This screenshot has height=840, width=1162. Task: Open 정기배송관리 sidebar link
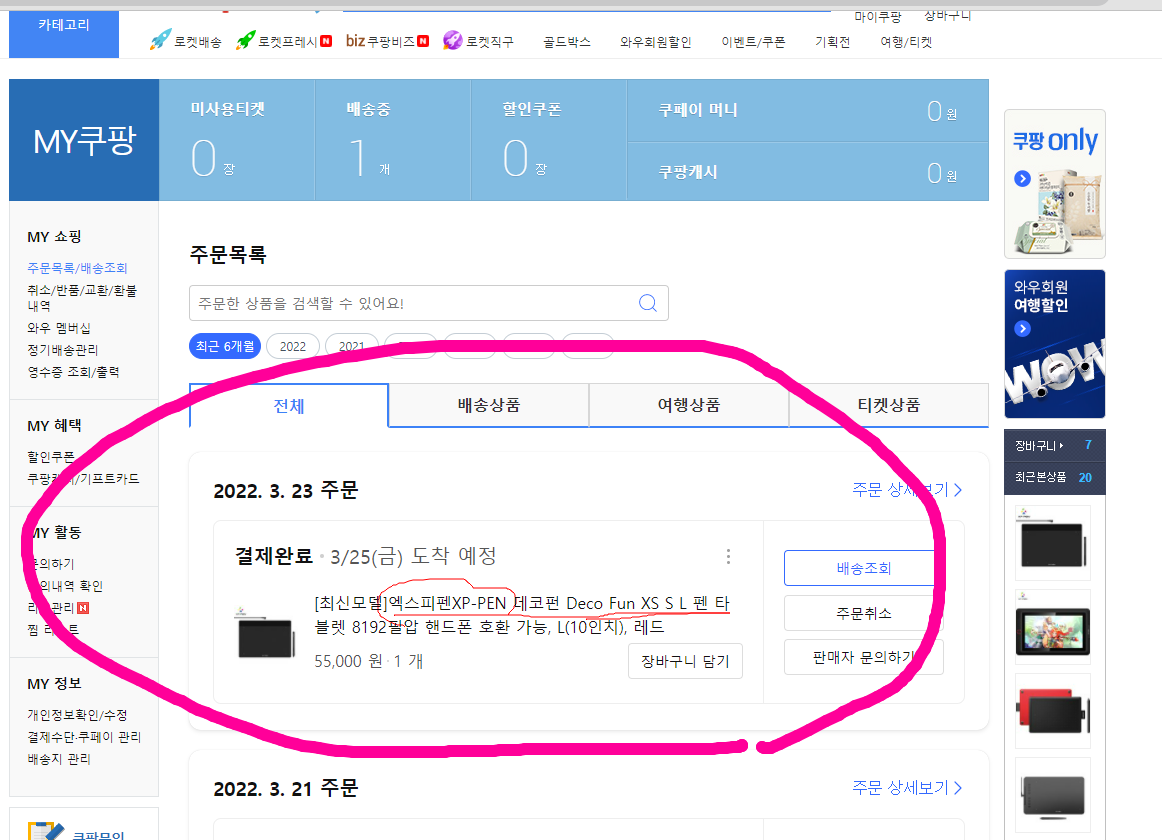pyautogui.click(x=62, y=350)
